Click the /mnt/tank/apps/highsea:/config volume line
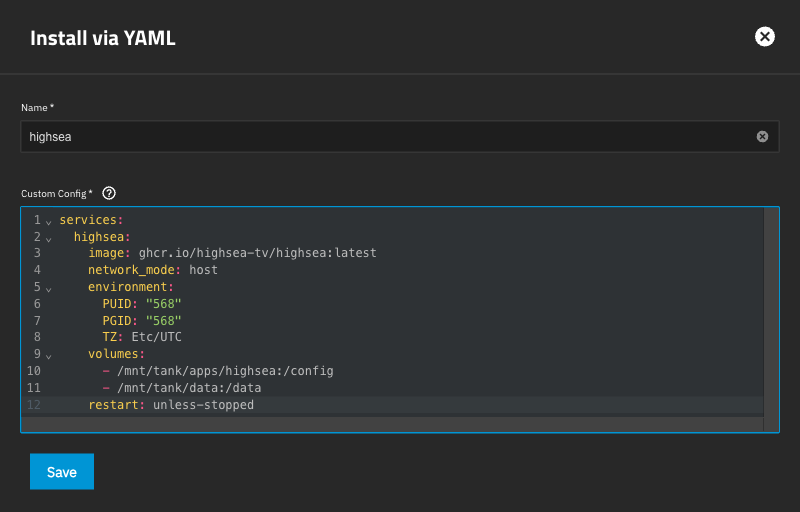The image size is (800, 512). (x=218, y=371)
